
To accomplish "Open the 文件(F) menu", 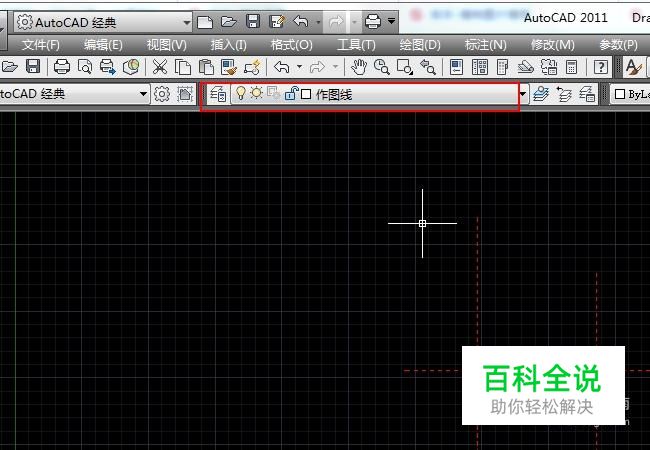I will click(41, 45).
